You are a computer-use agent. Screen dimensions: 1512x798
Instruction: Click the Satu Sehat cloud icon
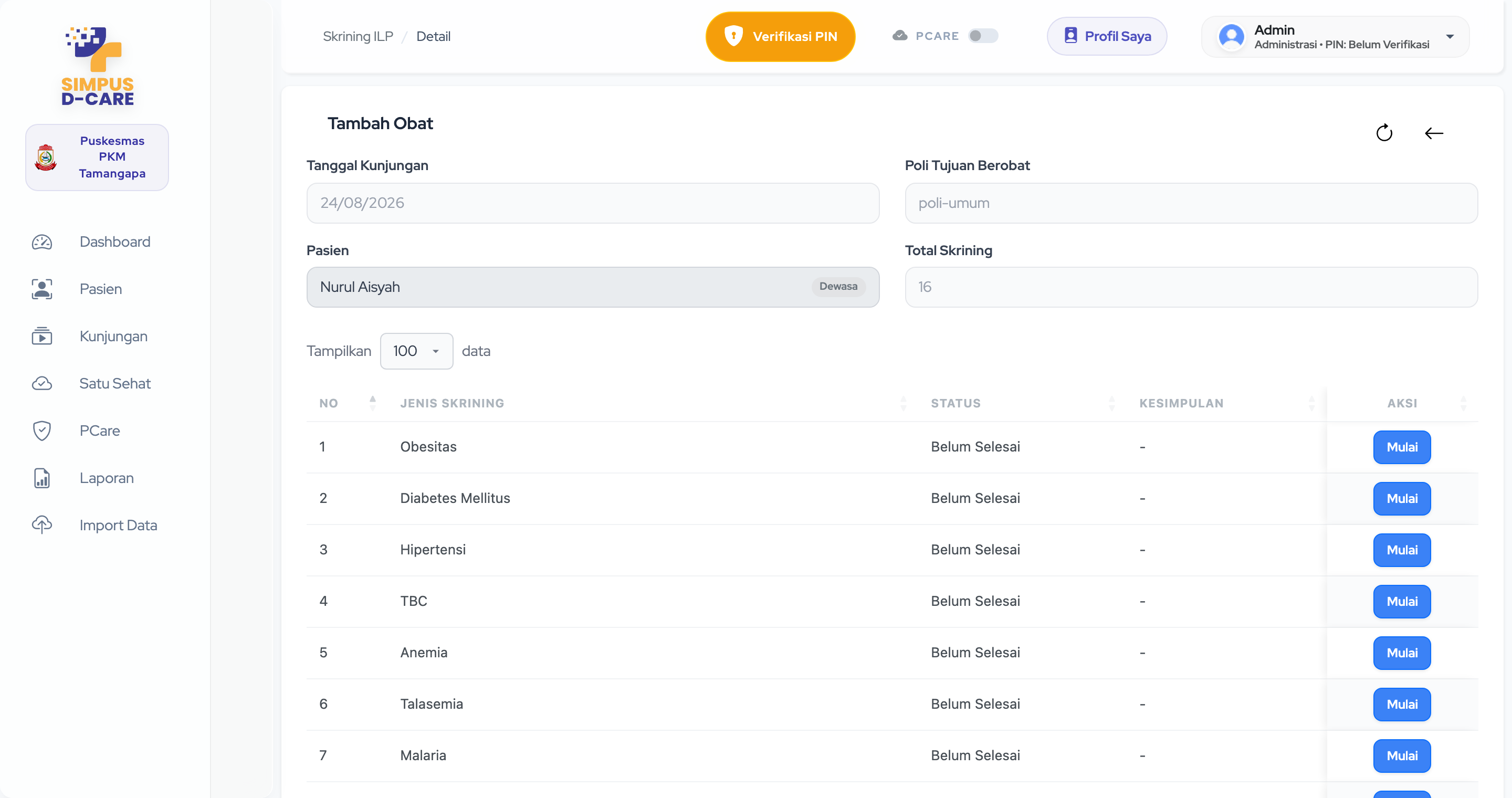click(x=41, y=384)
